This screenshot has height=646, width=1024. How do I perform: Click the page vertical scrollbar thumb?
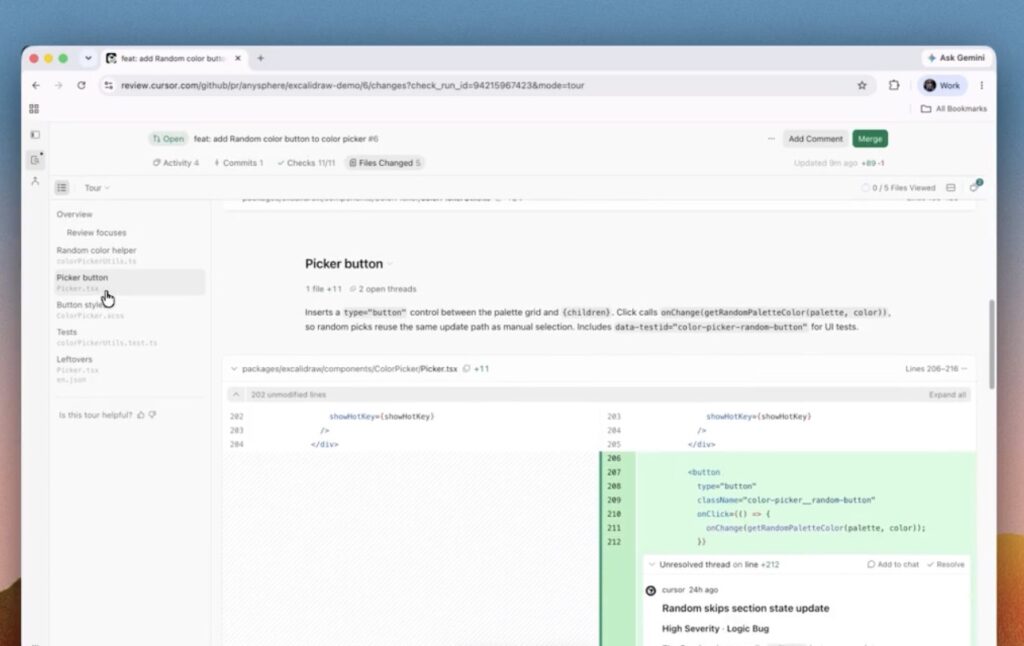coord(992,344)
